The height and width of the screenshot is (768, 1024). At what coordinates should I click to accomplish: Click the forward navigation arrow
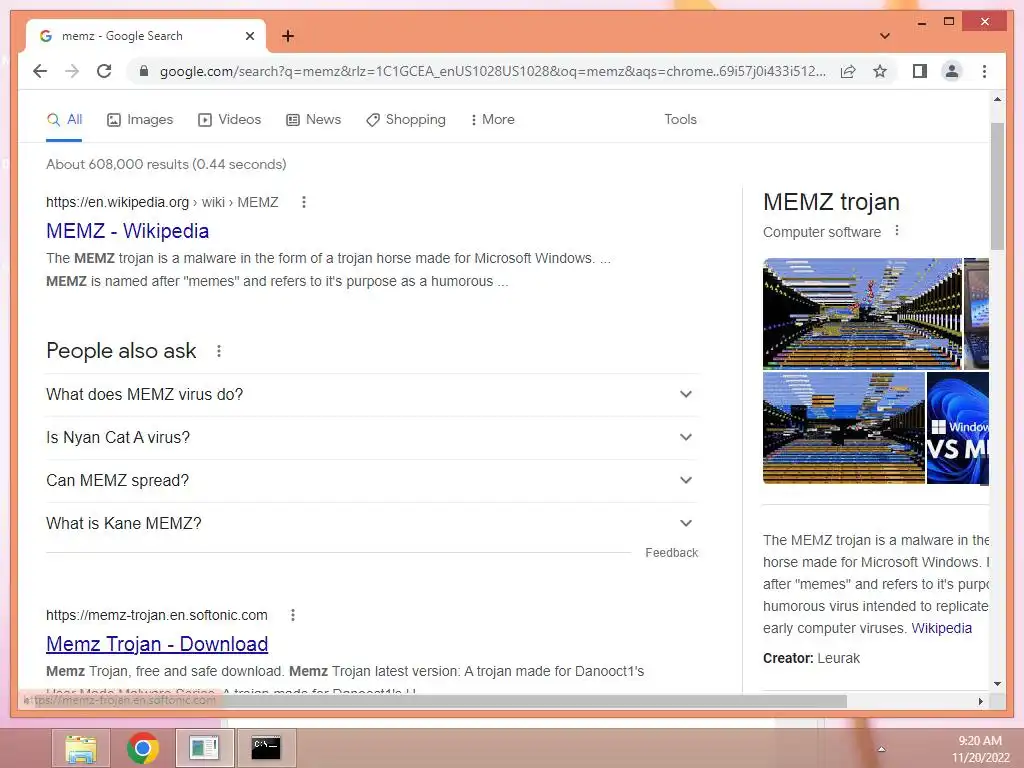[72, 71]
